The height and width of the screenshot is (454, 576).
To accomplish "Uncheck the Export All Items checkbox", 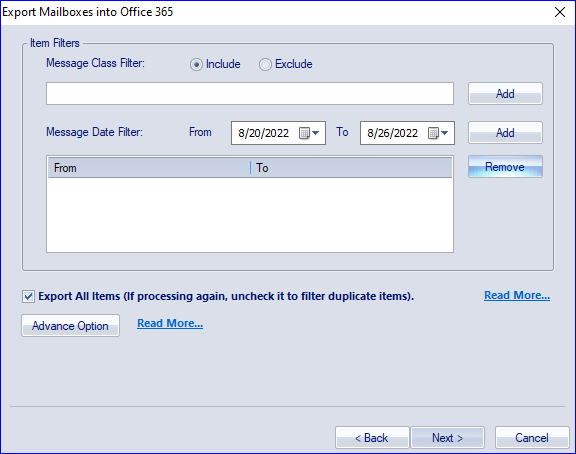I will (x=28, y=296).
